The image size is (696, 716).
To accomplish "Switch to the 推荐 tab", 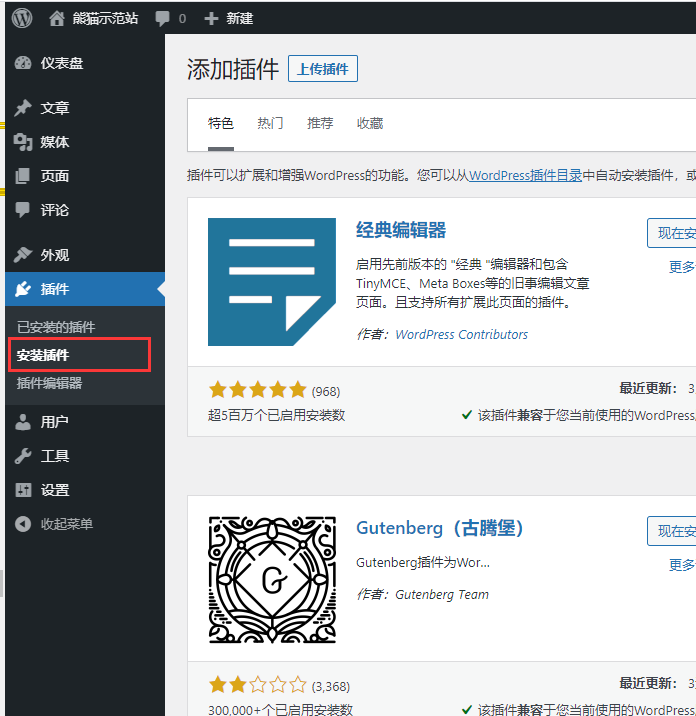I will pyautogui.click(x=320, y=123).
